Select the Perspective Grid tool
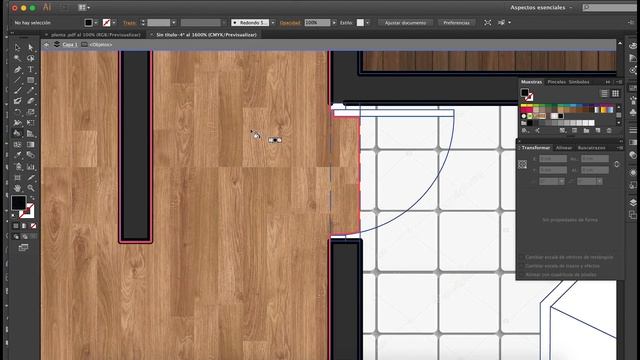 (x=31, y=133)
